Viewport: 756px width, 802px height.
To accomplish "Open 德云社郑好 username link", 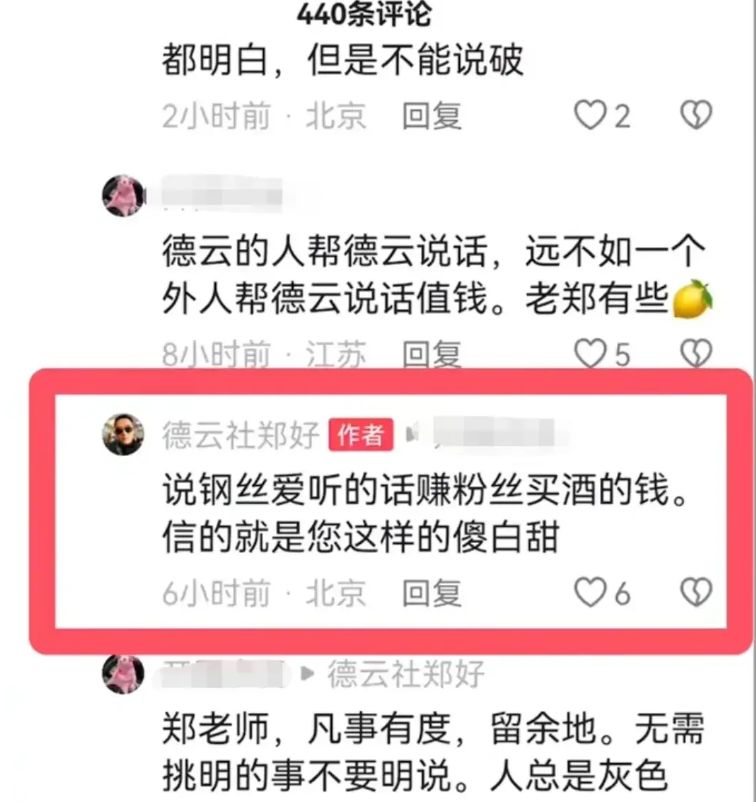I will tap(240, 435).
